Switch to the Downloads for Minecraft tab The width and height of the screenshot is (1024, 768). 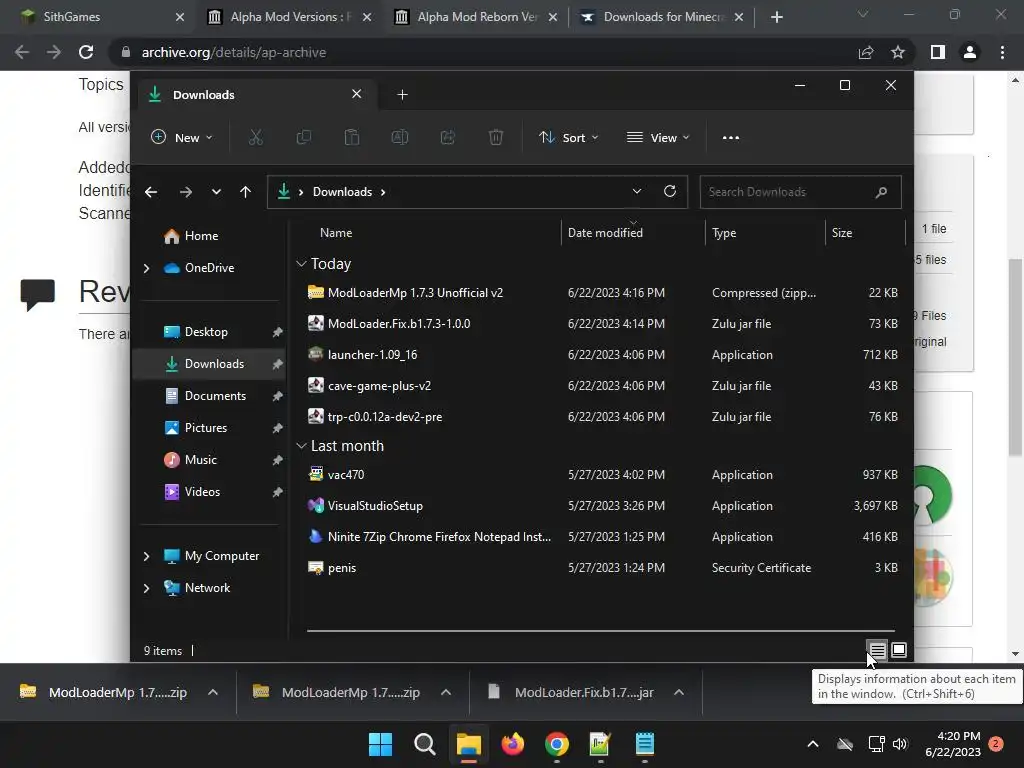[x=664, y=17]
